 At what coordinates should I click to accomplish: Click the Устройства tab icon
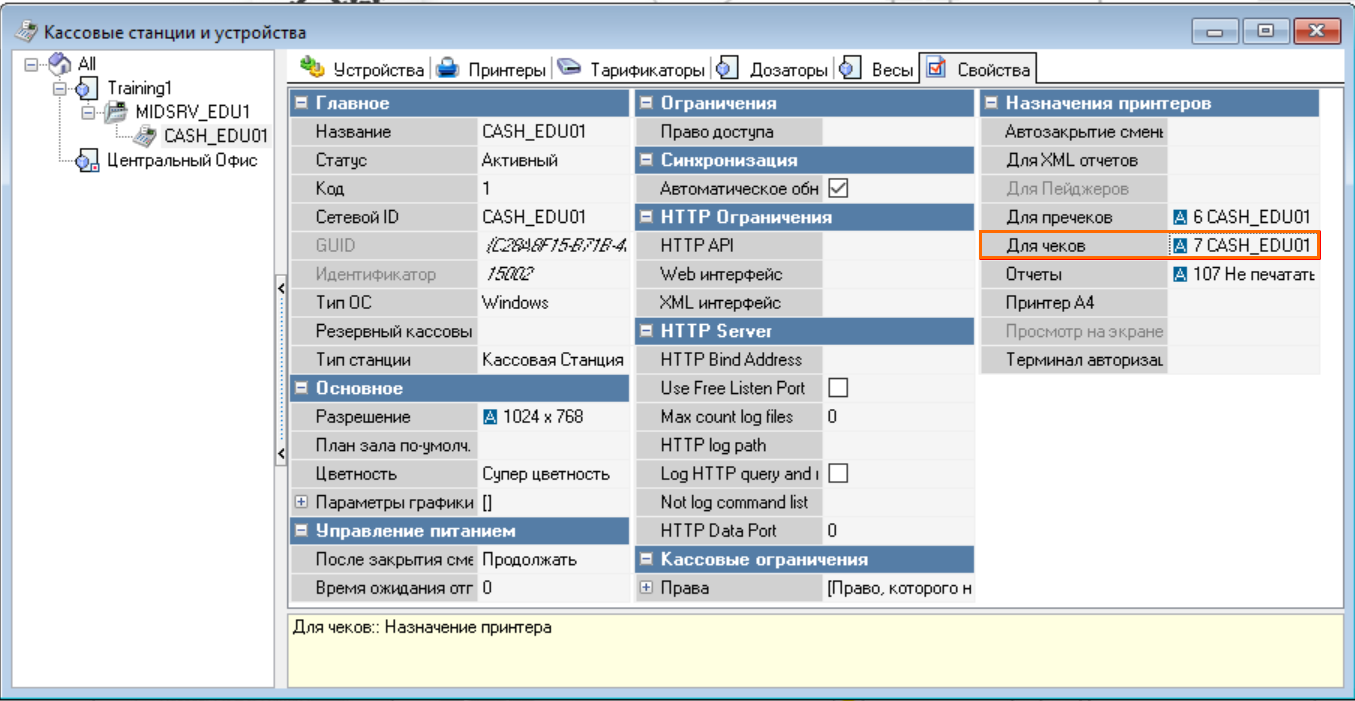313,68
